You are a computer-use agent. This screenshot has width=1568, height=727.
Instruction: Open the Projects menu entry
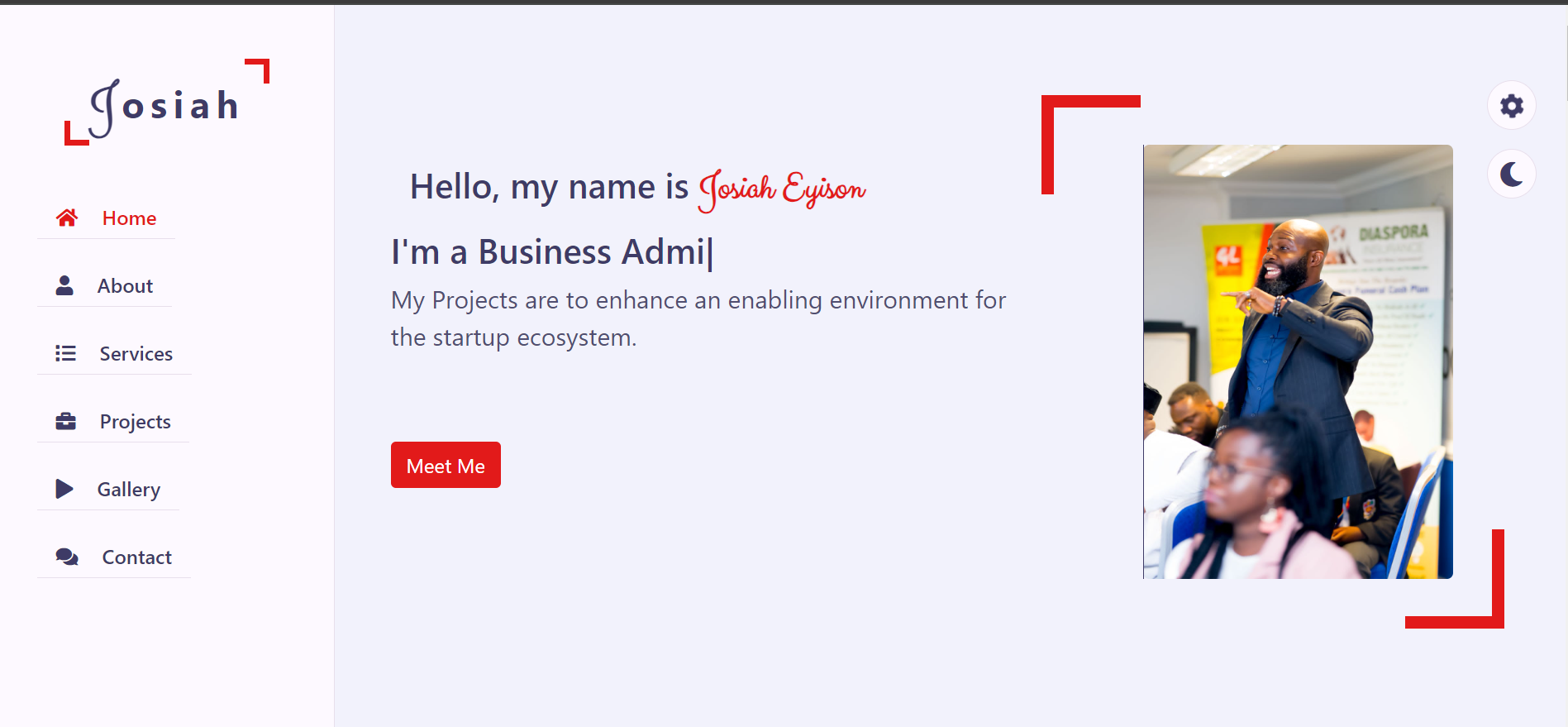coord(113,422)
